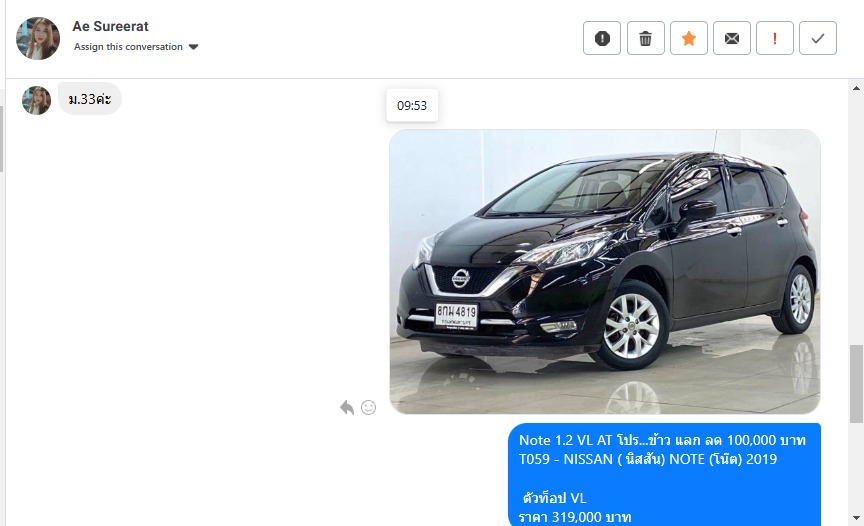Click the blue 'Note 1.2 VL AT' message bubble
This screenshot has width=864, height=526.
click(x=665, y=475)
